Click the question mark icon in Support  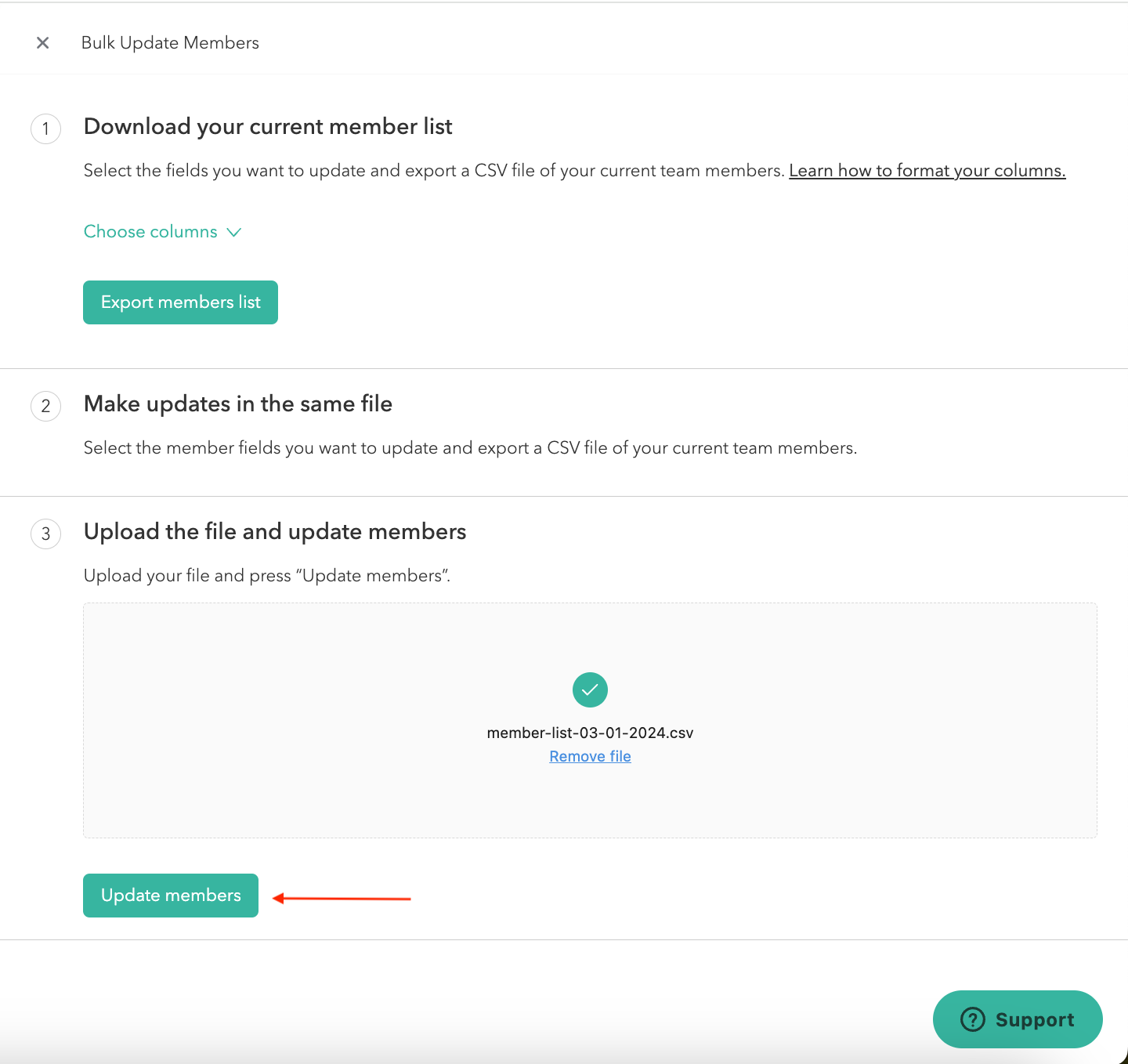972,1019
